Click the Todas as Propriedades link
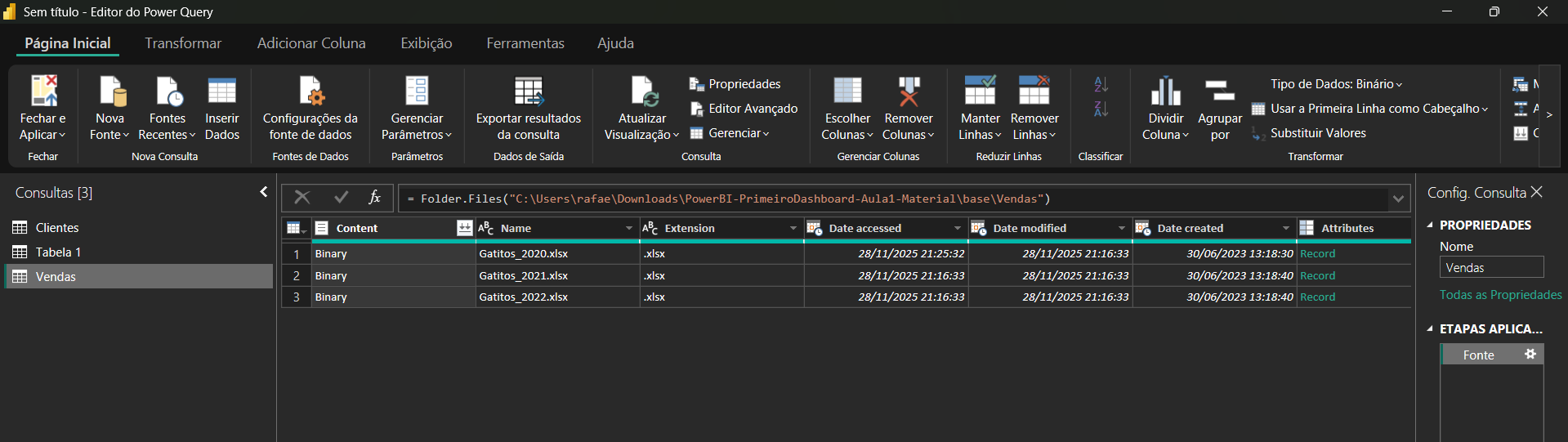 1500,295
